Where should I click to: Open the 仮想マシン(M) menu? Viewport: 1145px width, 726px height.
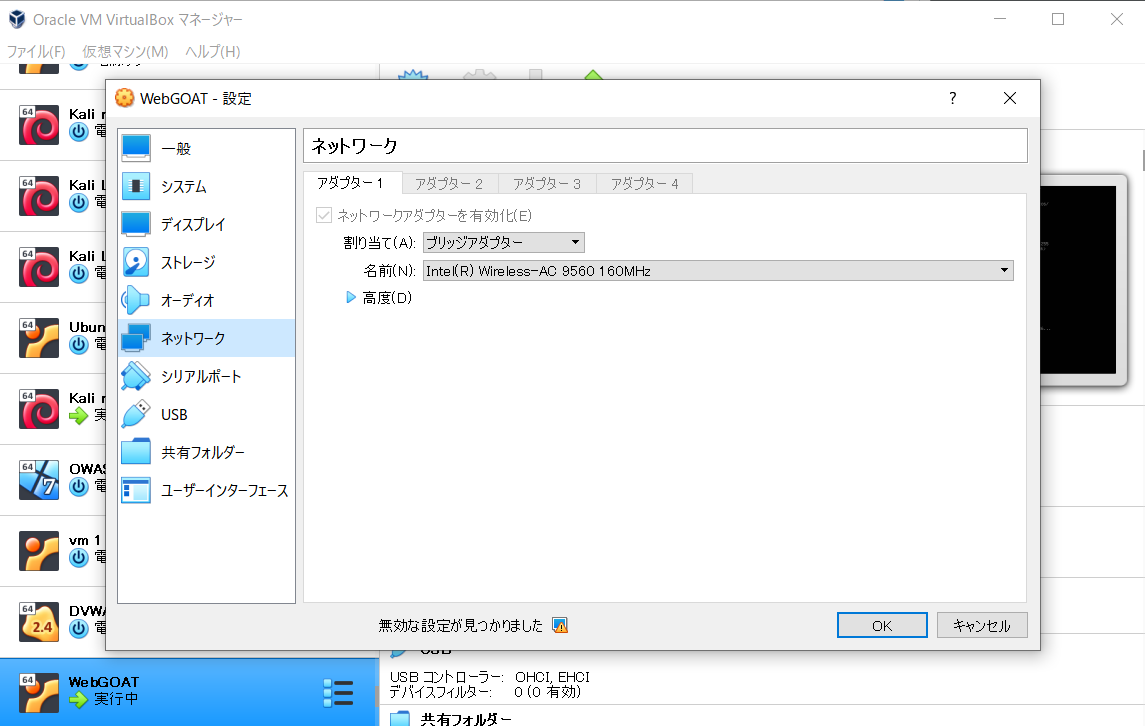(x=125, y=51)
